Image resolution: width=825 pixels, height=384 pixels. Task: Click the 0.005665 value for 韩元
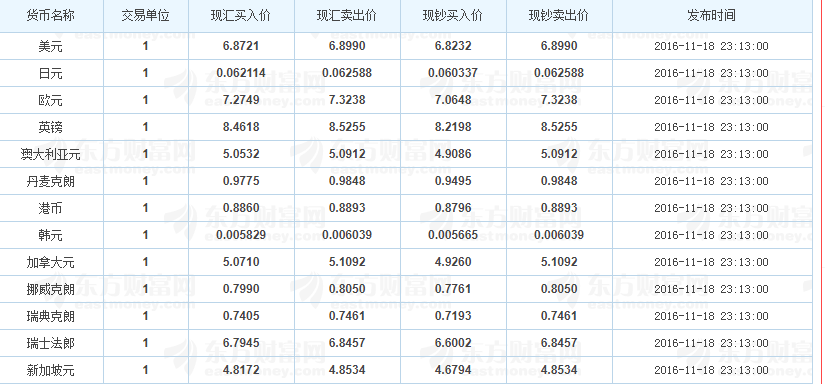453,235
